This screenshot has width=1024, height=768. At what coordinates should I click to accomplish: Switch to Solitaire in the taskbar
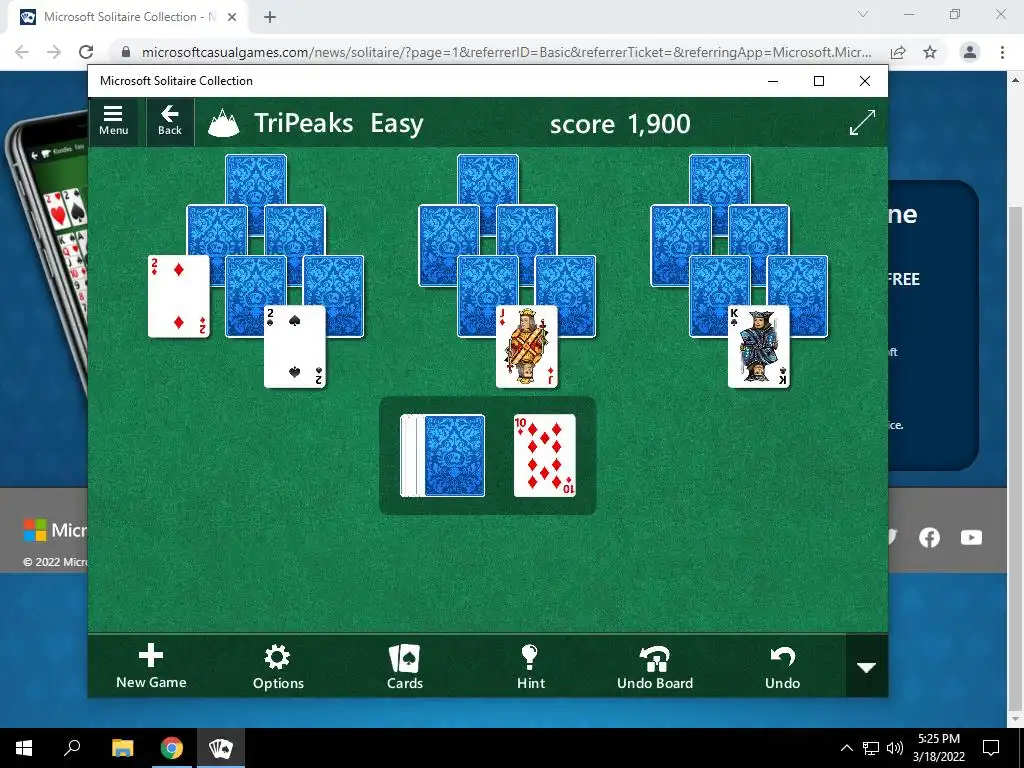point(221,748)
